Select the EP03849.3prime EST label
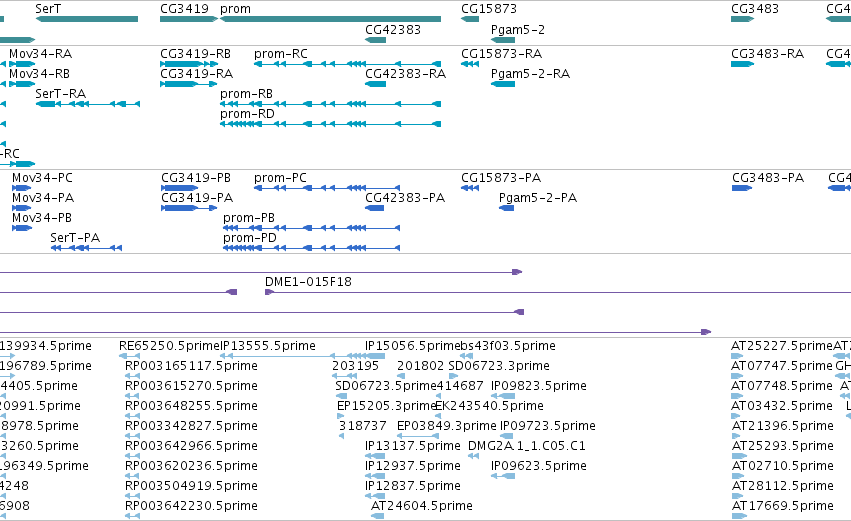Image resolution: width=851 pixels, height=521 pixels. tap(447, 427)
